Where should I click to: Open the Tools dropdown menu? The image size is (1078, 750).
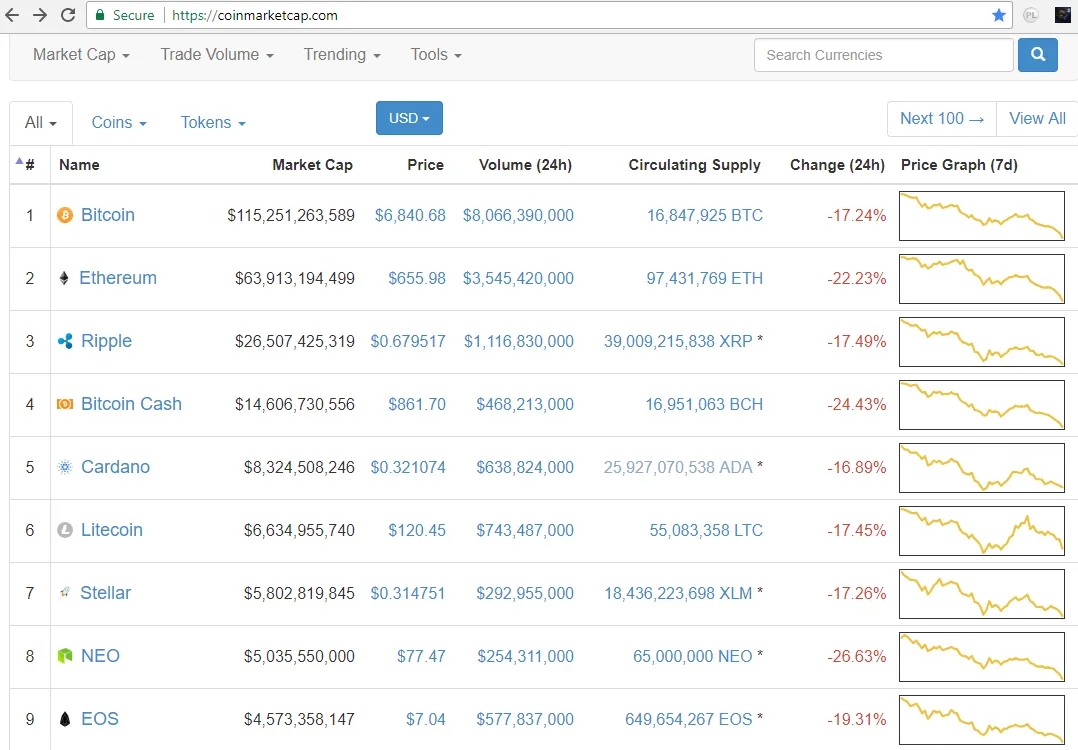click(x=436, y=54)
